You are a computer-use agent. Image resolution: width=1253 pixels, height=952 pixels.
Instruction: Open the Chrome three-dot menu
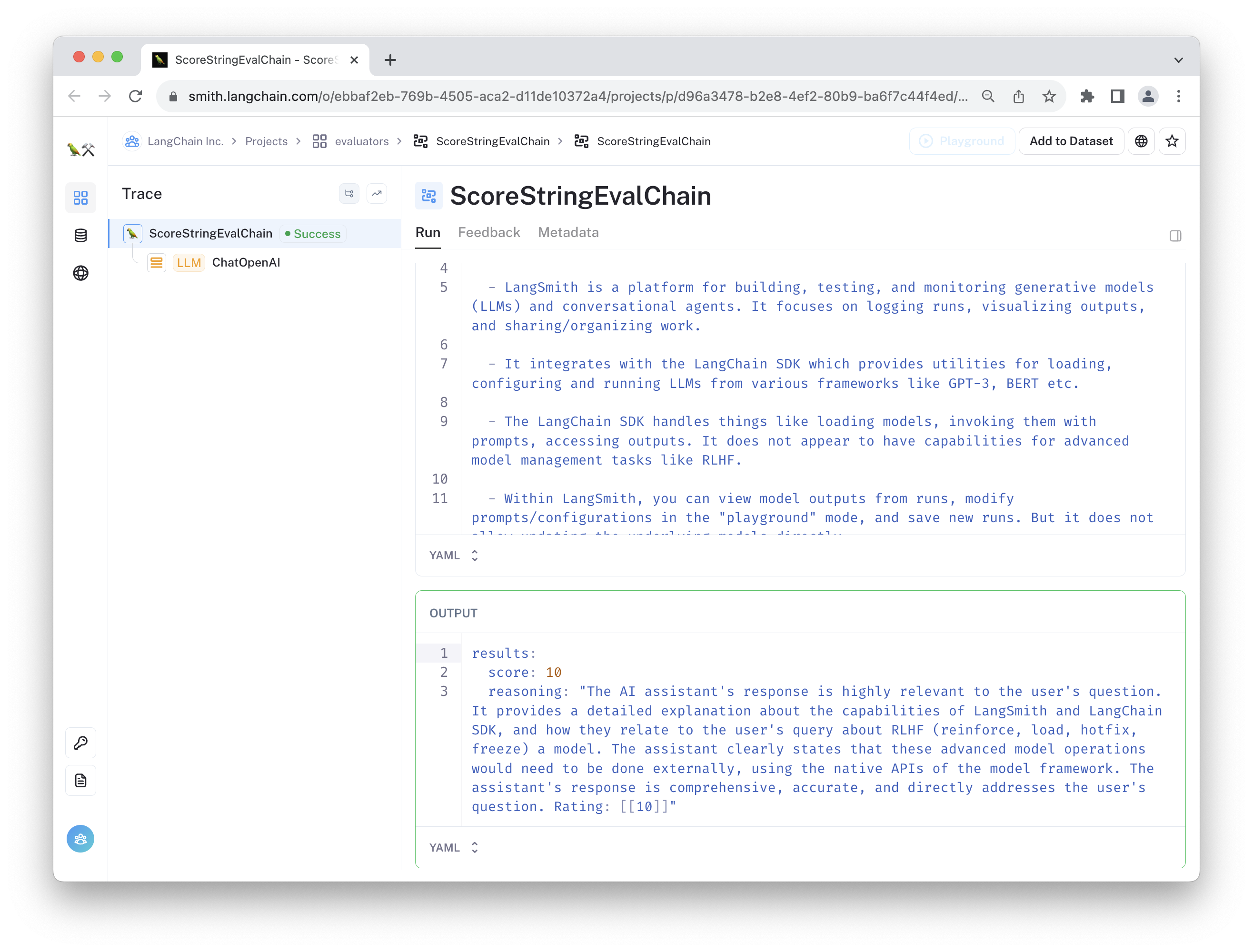(x=1178, y=96)
